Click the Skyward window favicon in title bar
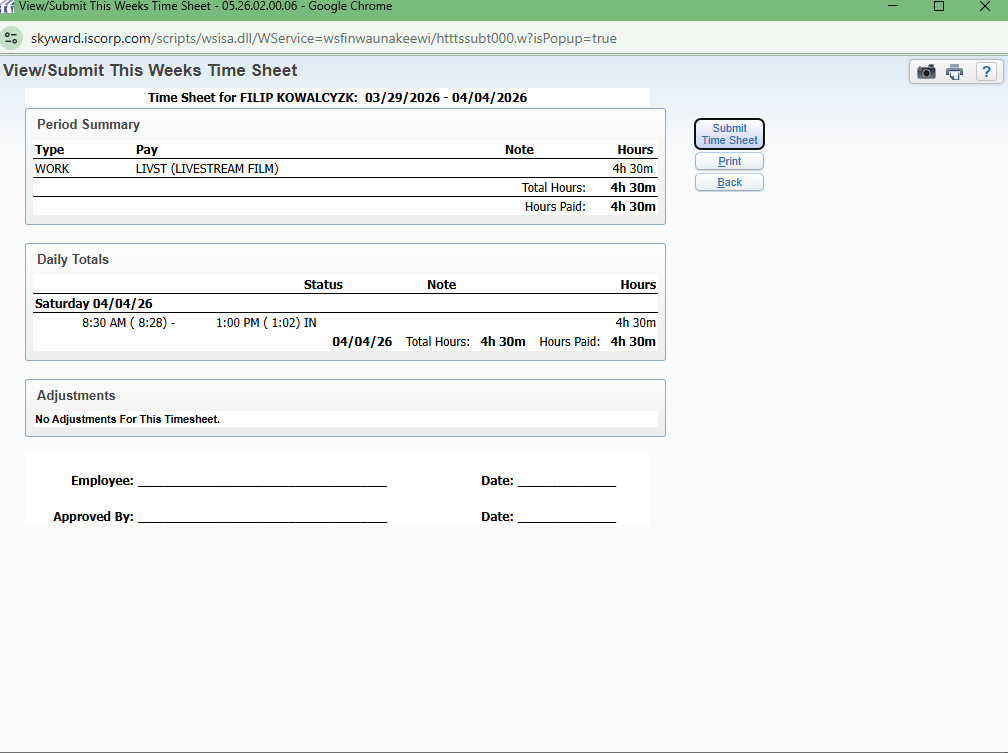This screenshot has width=1008, height=753. [6, 6]
